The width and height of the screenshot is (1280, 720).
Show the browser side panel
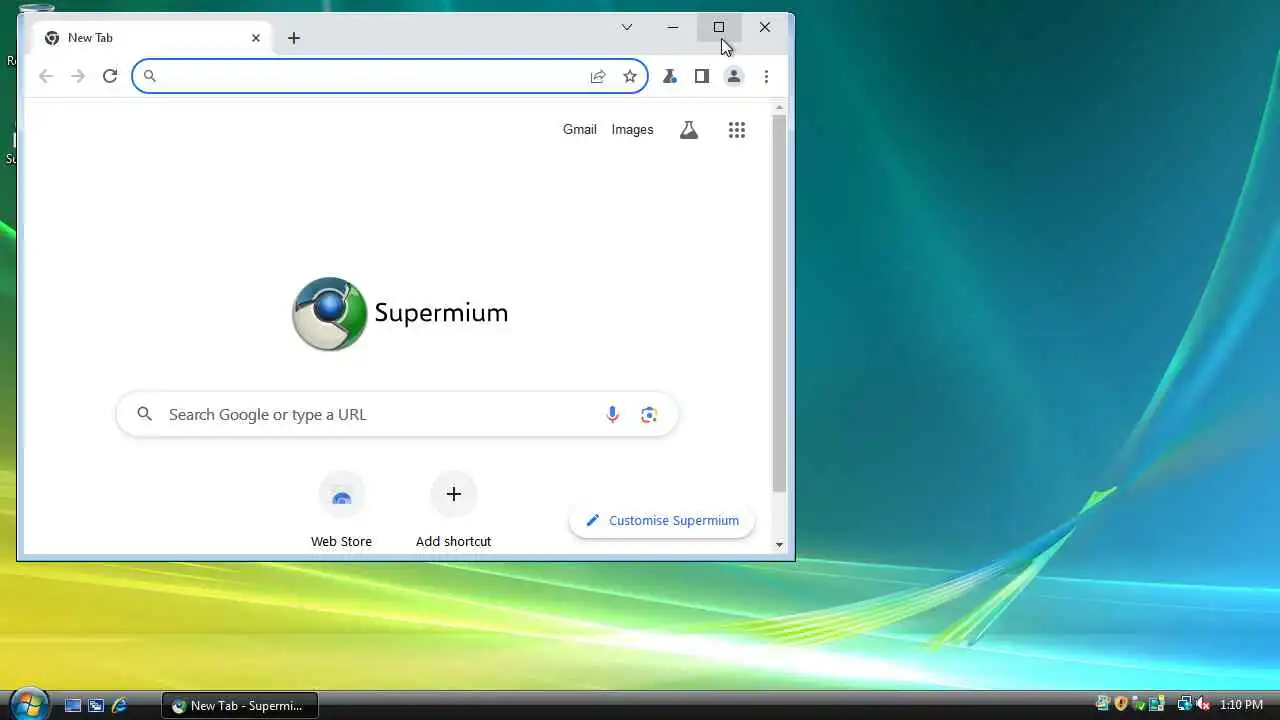point(702,76)
